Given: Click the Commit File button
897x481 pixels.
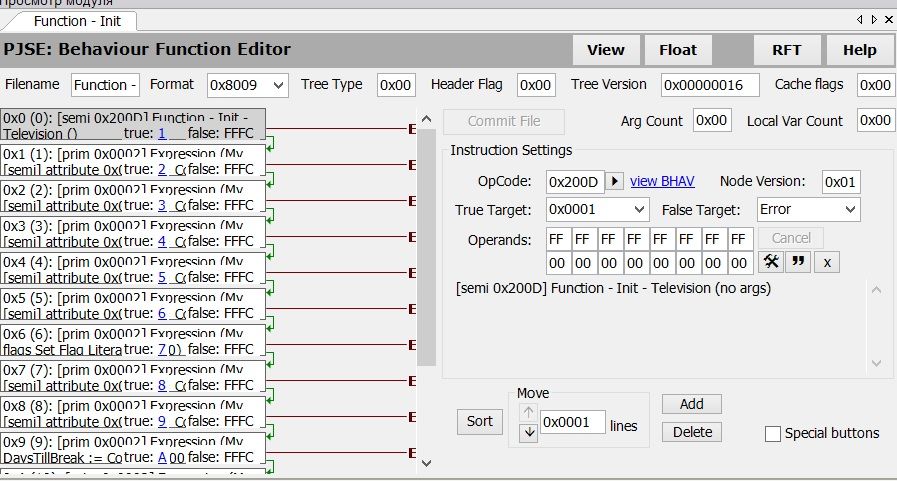Looking at the screenshot, I should coord(503,121).
